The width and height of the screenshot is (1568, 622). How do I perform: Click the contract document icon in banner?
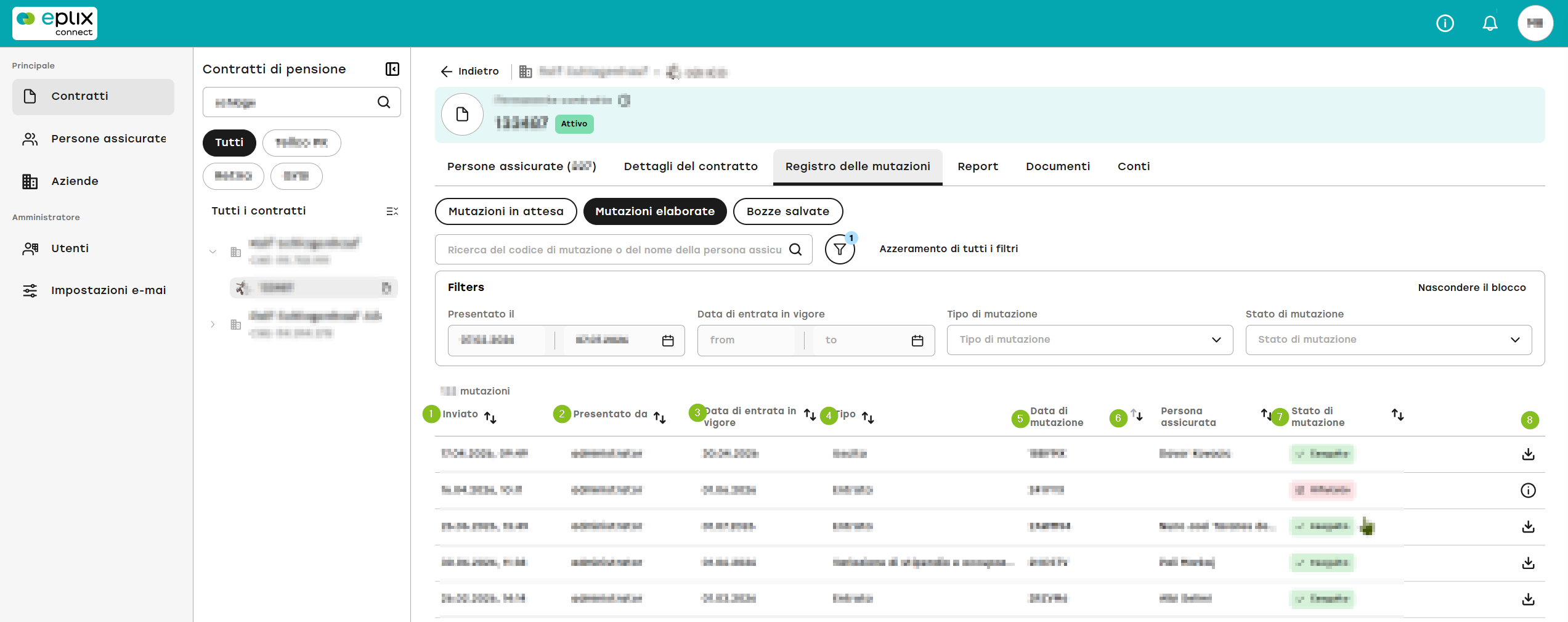pos(462,114)
